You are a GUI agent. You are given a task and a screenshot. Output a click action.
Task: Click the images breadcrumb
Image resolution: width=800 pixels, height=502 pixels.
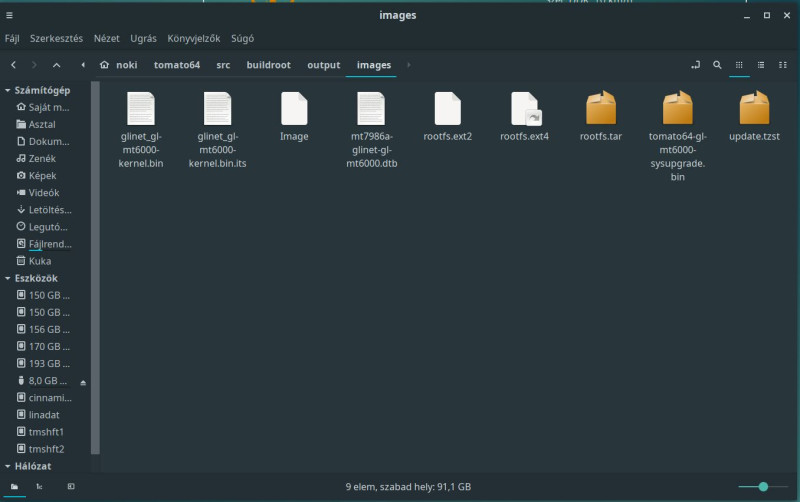click(x=373, y=65)
